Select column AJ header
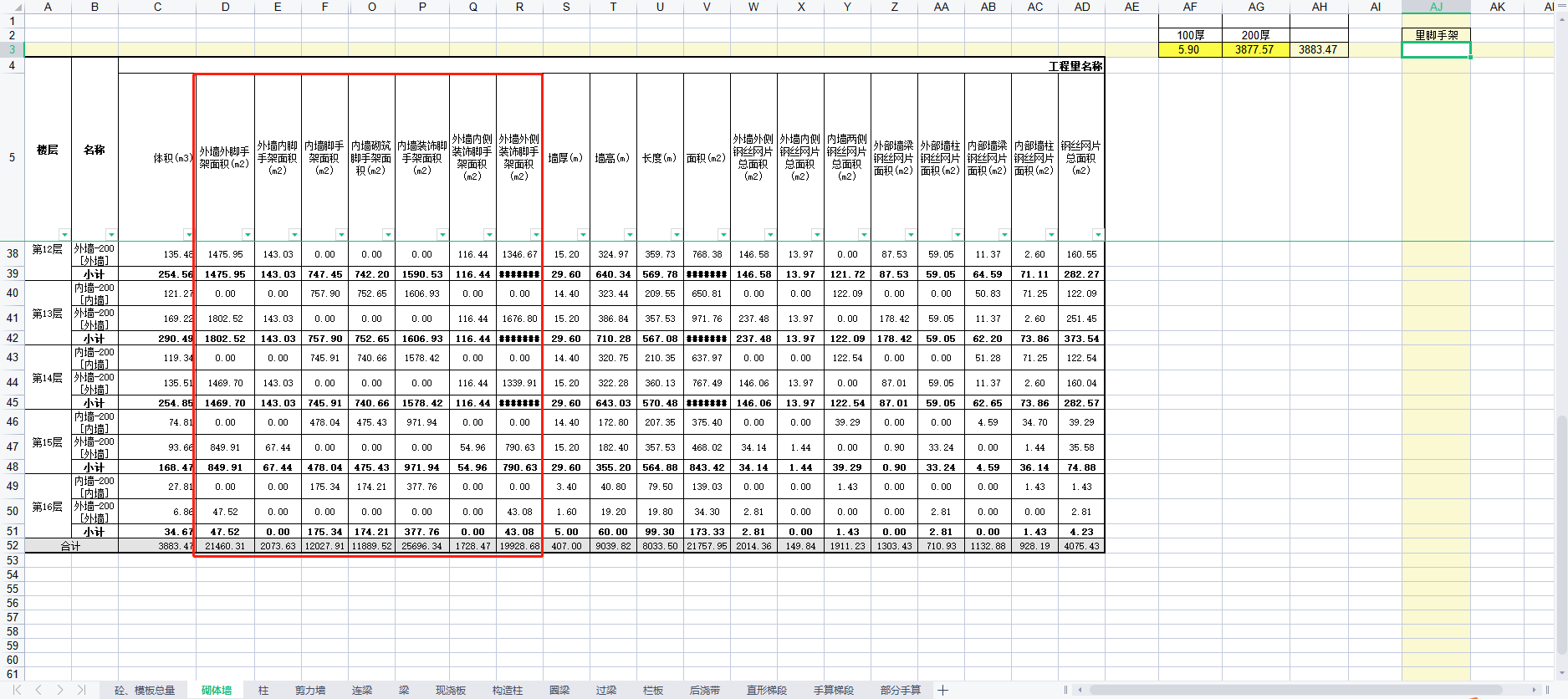Image resolution: width=1568 pixels, height=699 pixels. pos(1436,7)
